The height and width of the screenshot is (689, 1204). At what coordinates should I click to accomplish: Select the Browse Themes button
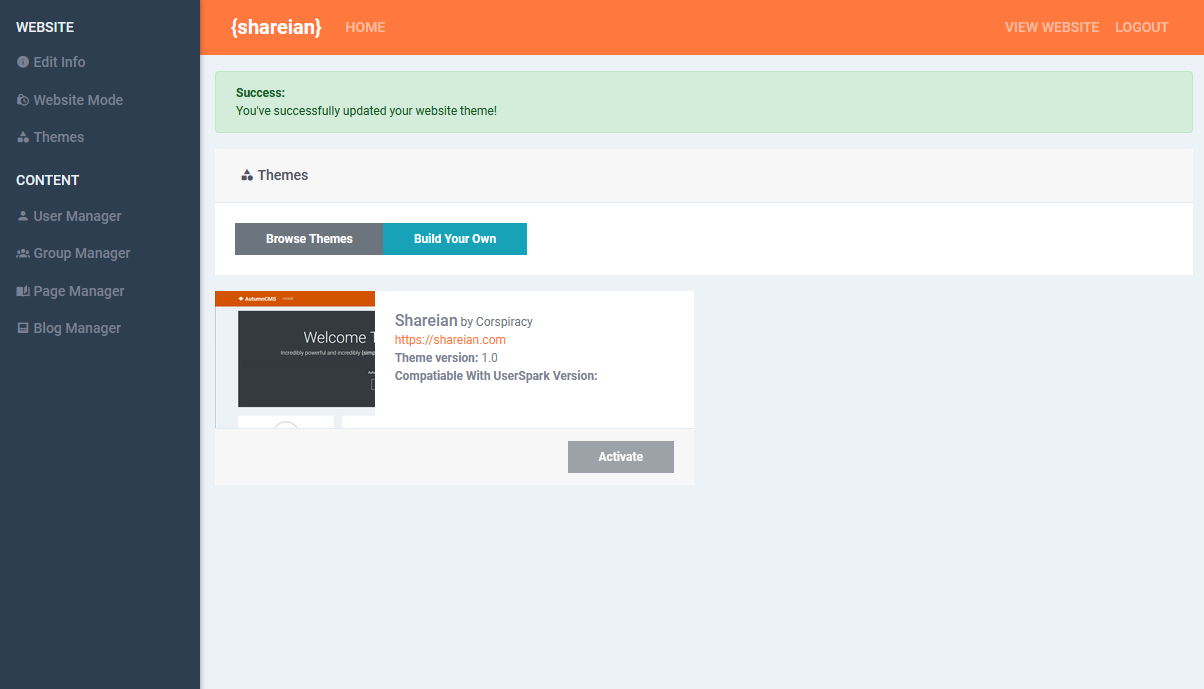click(309, 239)
